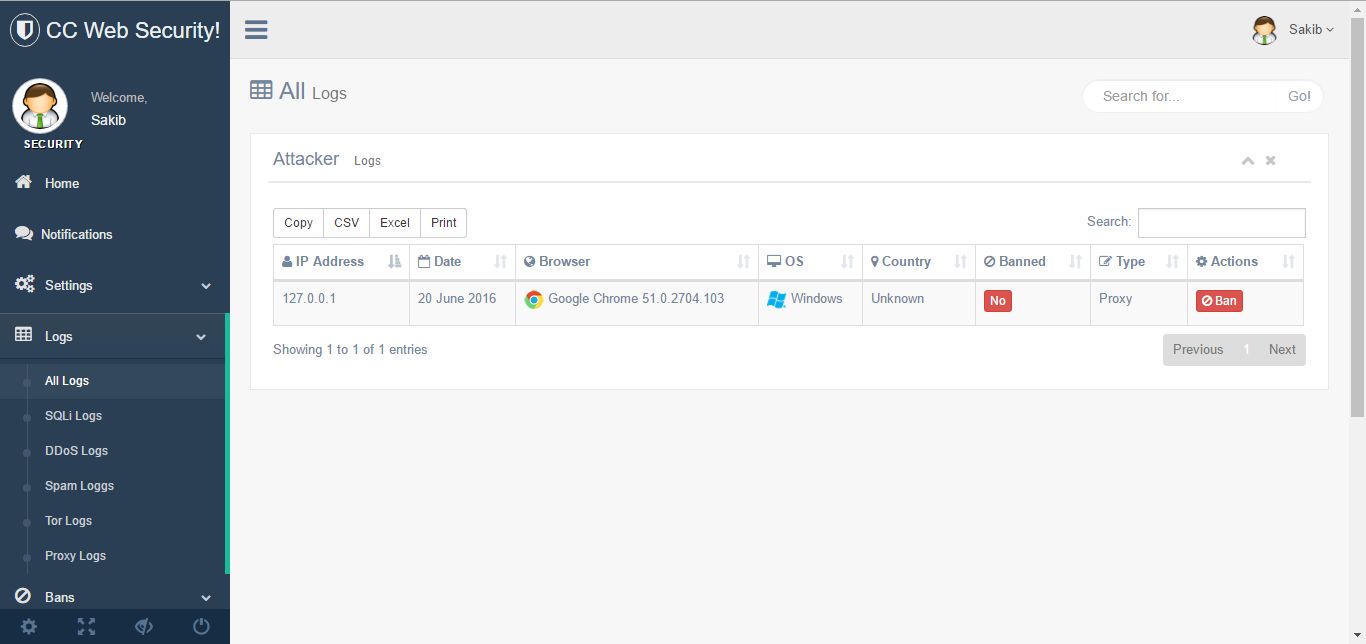1366x644 pixels.
Task: Sort table by Country column
Action: click(919, 262)
